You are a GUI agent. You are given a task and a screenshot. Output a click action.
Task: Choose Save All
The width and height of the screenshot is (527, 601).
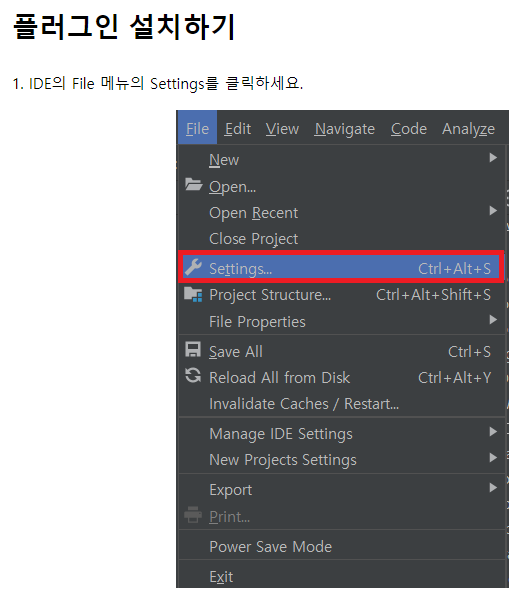click(x=341, y=351)
